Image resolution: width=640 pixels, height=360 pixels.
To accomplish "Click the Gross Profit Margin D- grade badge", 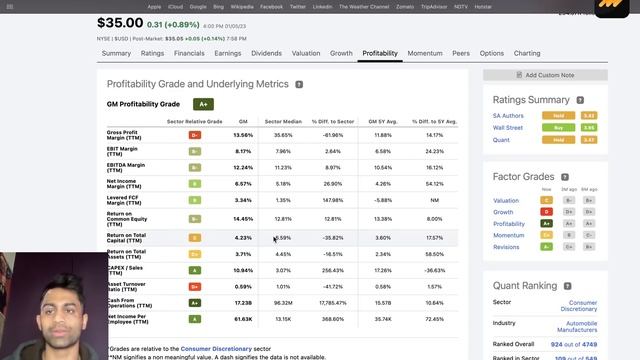I will 195,135.
